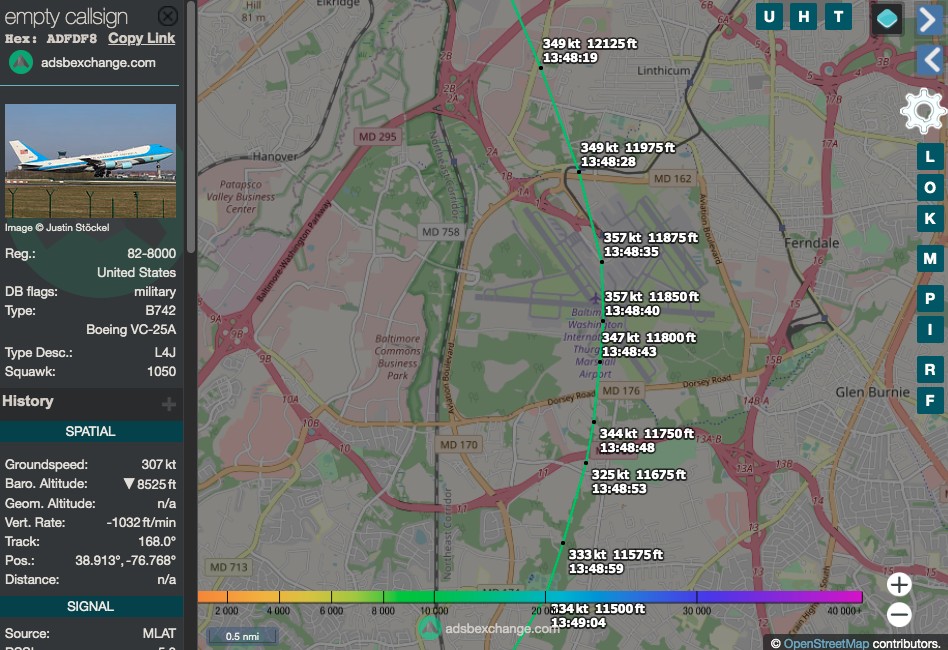Click the Copy Link button
This screenshot has width=948, height=650.
coord(141,38)
